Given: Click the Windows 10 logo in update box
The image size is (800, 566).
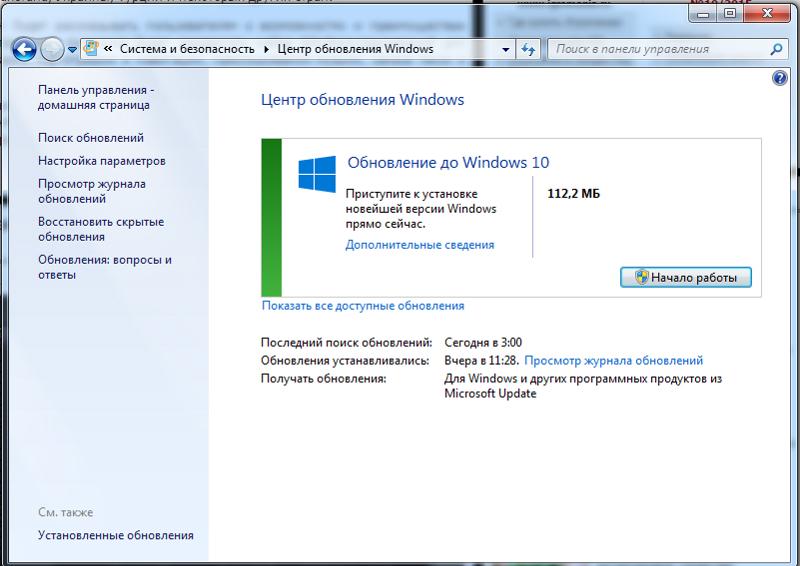Looking at the screenshot, I should coord(317,174).
